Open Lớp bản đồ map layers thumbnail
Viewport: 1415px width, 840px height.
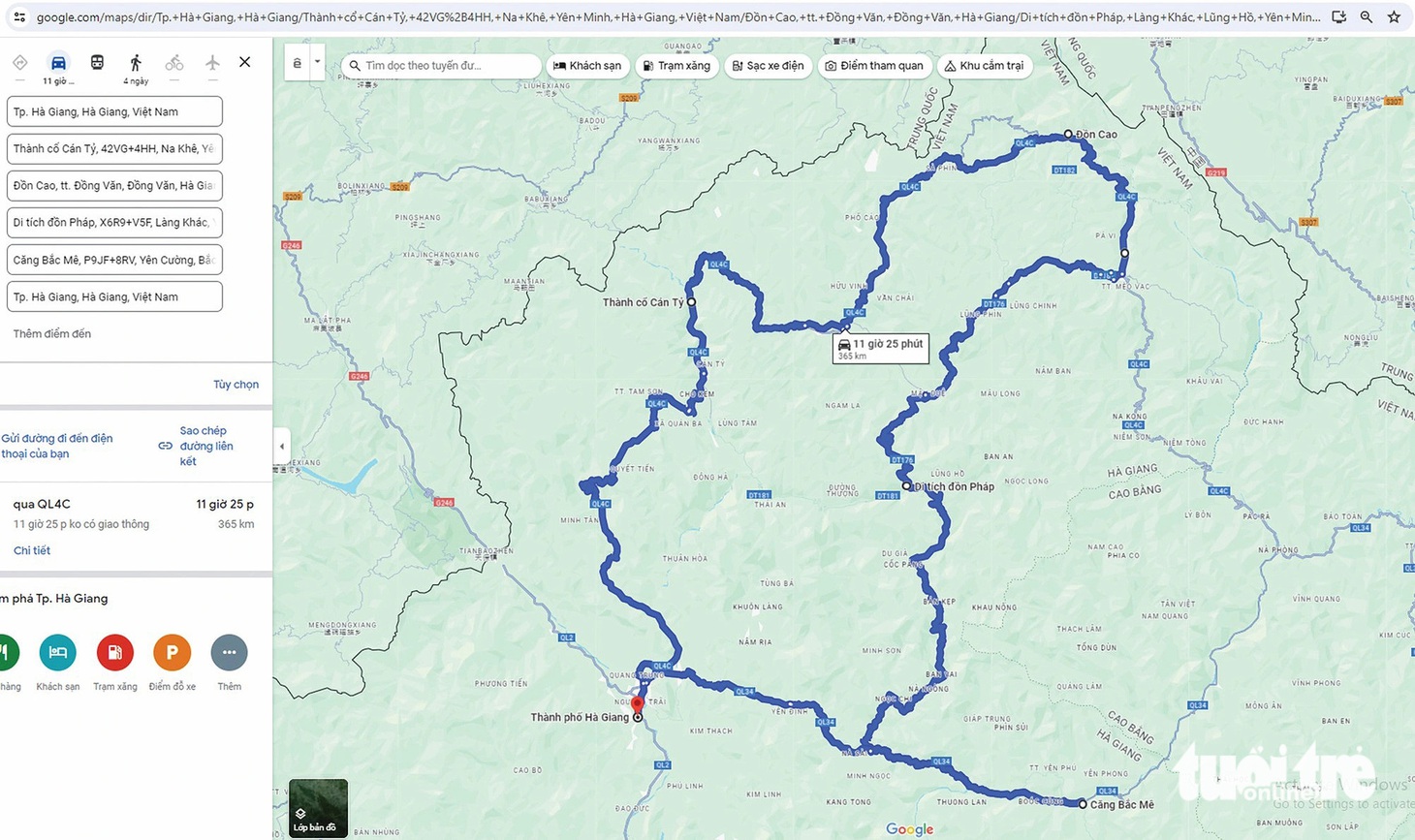click(318, 808)
